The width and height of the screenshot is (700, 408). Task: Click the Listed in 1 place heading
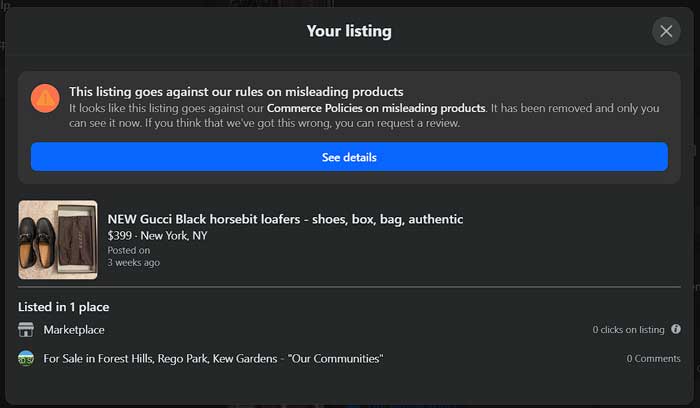pyautogui.click(x=64, y=307)
